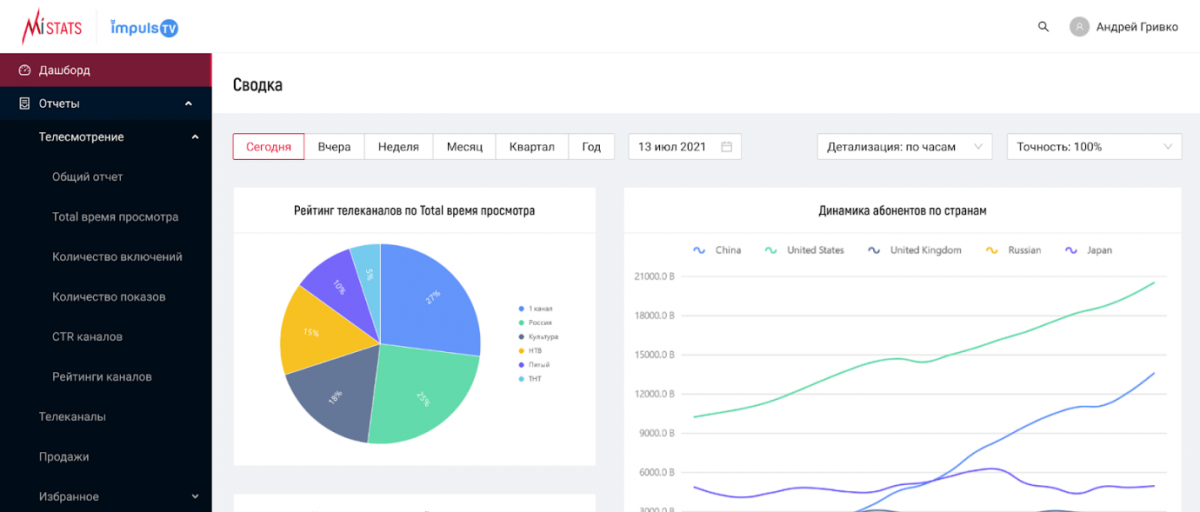
Task: Toggle the Russian legend series
Action: [1013, 250]
